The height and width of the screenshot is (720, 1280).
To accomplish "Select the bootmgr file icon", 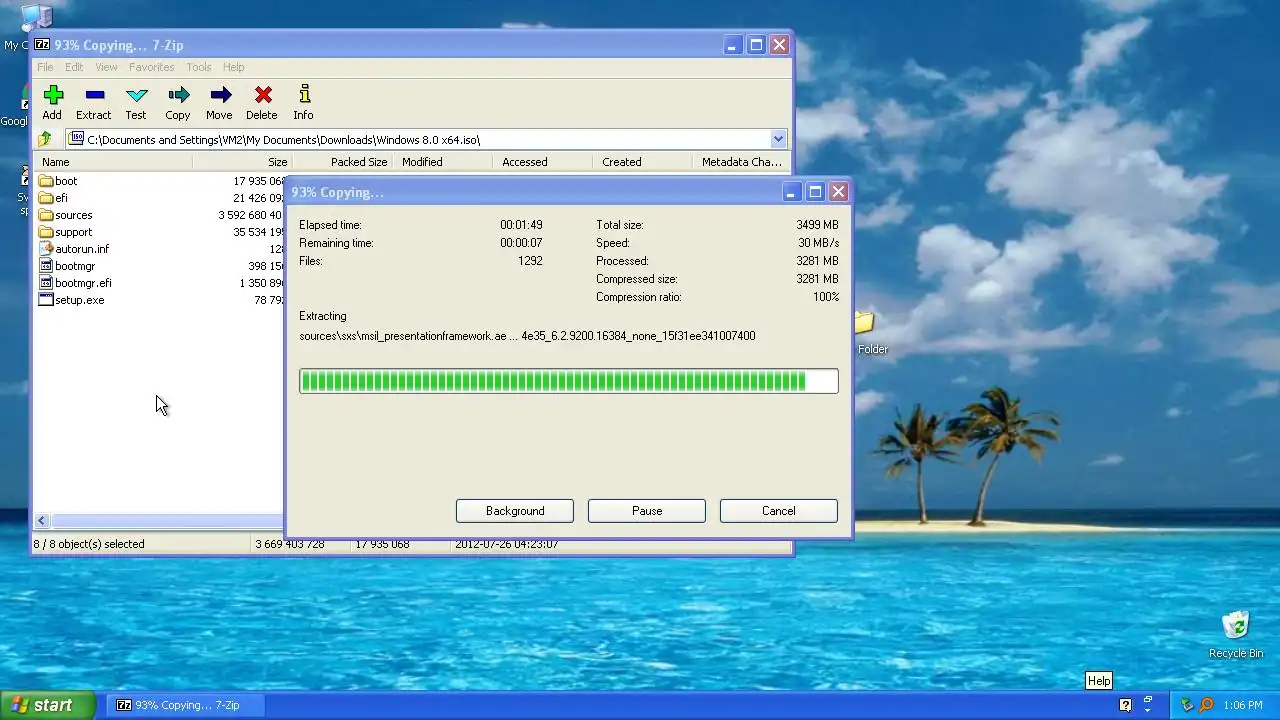I will pyautogui.click(x=45, y=266).
